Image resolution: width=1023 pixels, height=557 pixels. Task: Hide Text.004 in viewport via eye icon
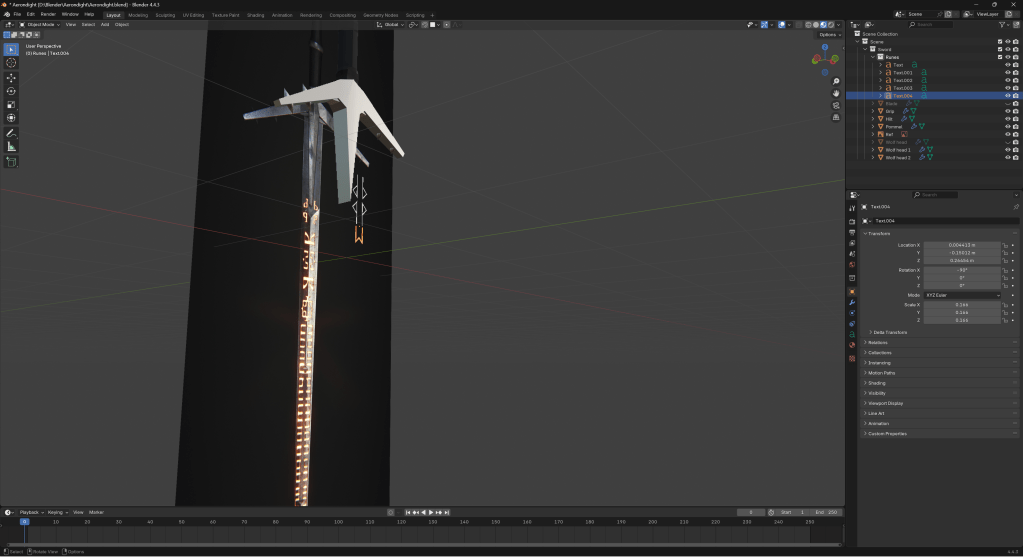coord(1007,96)
